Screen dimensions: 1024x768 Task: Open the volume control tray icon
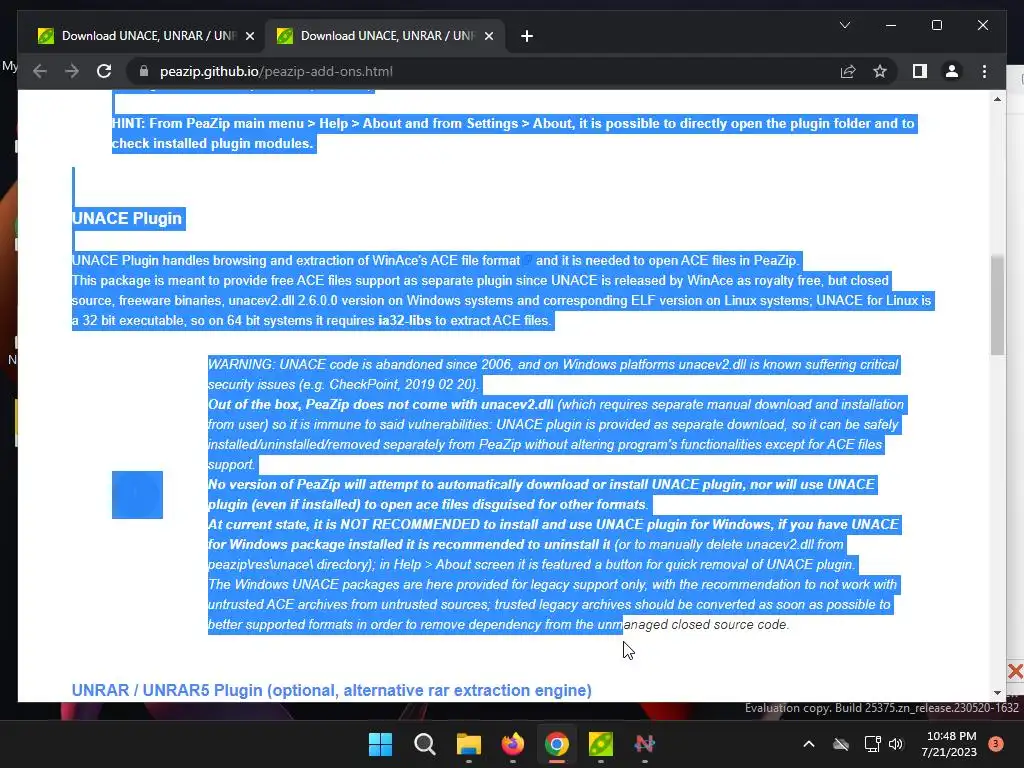tap(896, 744)
